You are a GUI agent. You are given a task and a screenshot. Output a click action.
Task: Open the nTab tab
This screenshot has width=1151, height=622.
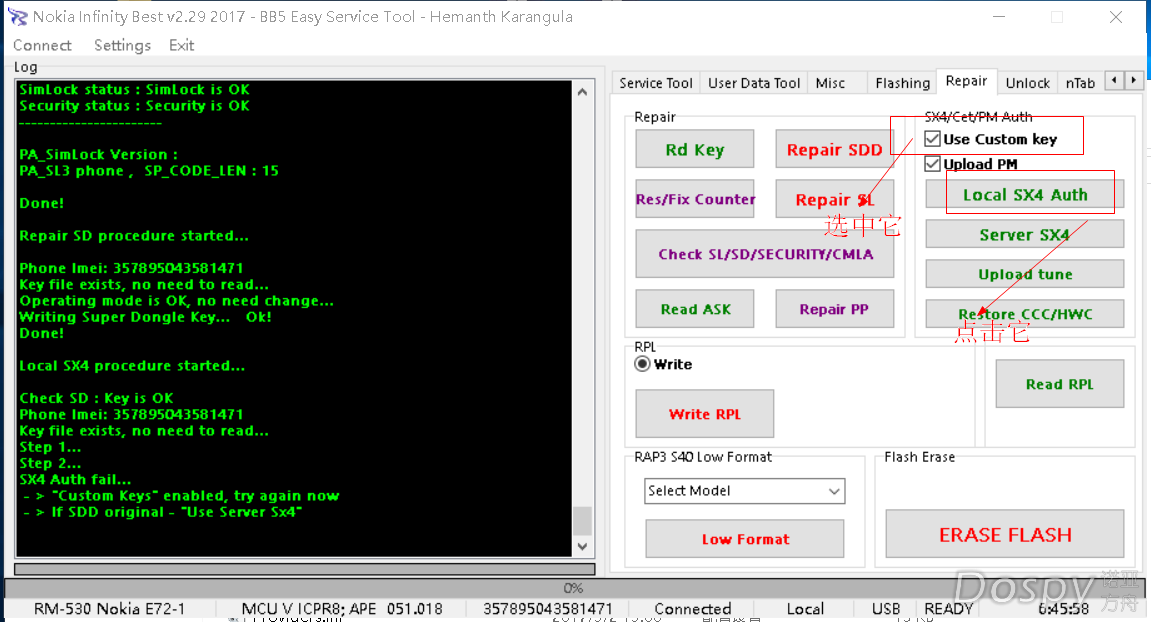point(1080,83)
